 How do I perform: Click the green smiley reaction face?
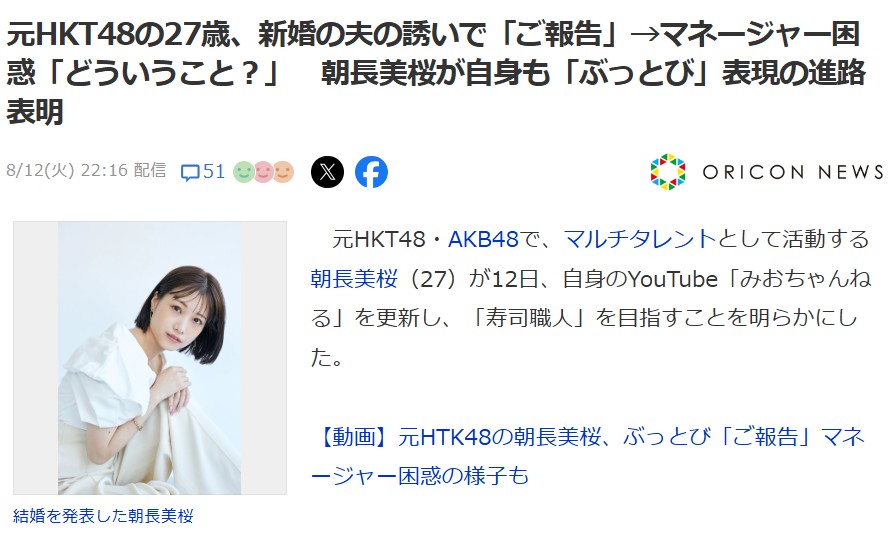click(x=244, y=171)
